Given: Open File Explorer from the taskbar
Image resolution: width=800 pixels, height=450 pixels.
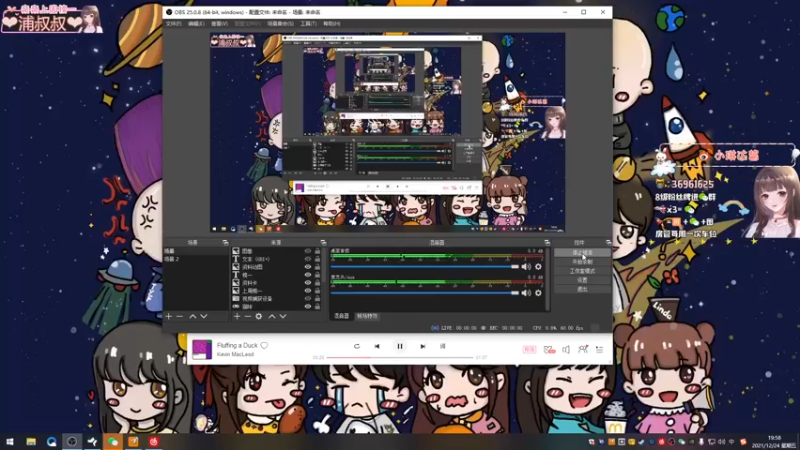Looking at the screenshot, I should (31, 441).
